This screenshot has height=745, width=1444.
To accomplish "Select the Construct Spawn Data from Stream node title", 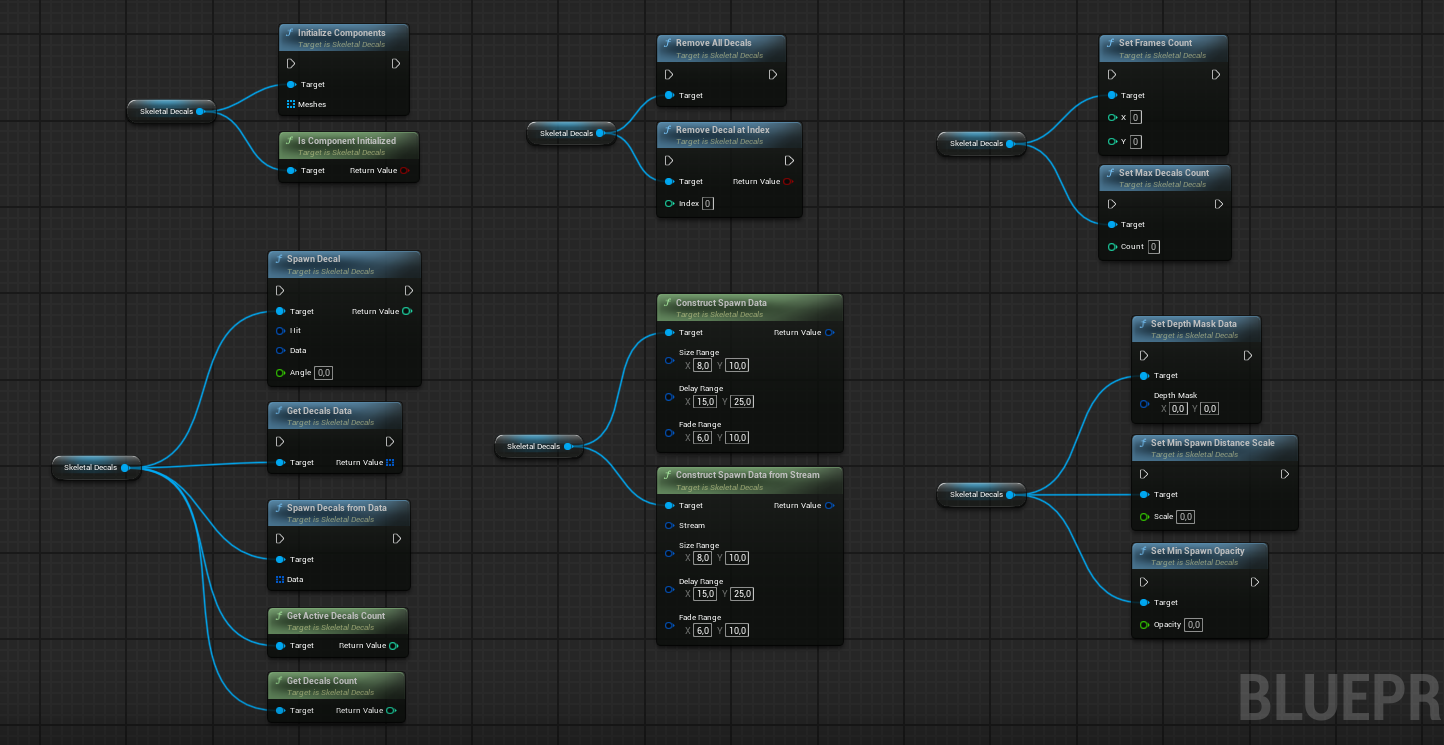I will [x=748, y=475].
